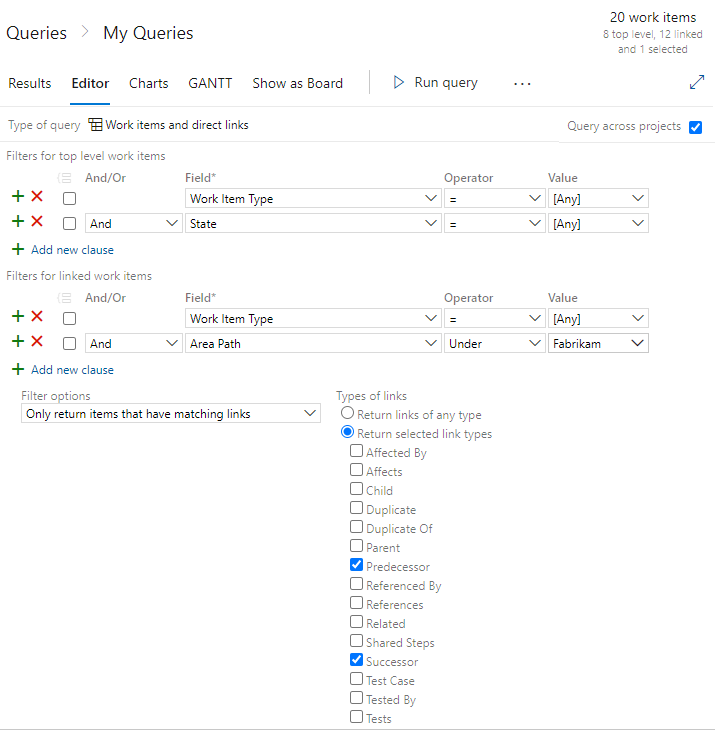Viewport: 715px width, 730px height.
Task: Open And/Or dropdown on State row
Action: 133,224
